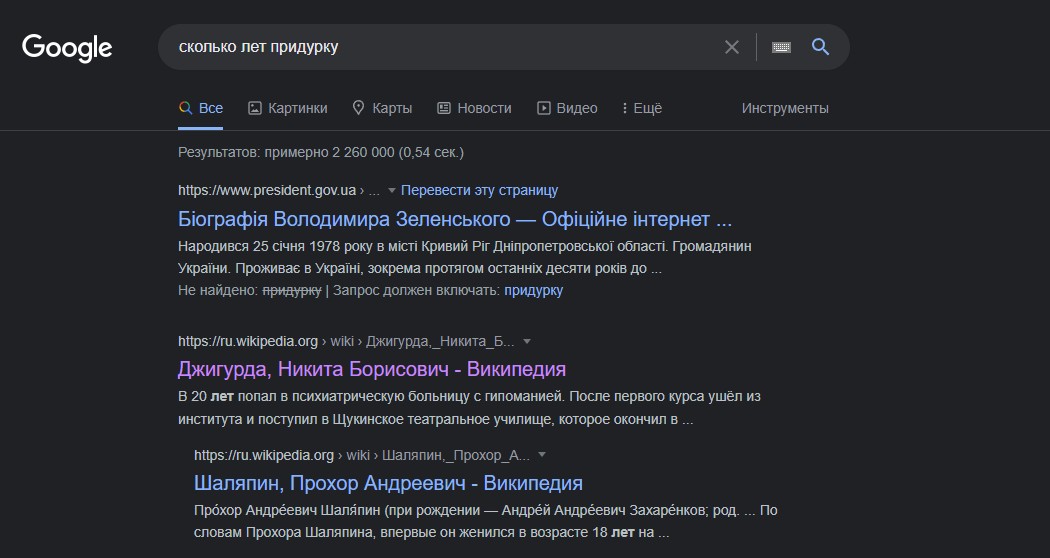
Task: Click inside the search query input field
Action: [440, 47]
